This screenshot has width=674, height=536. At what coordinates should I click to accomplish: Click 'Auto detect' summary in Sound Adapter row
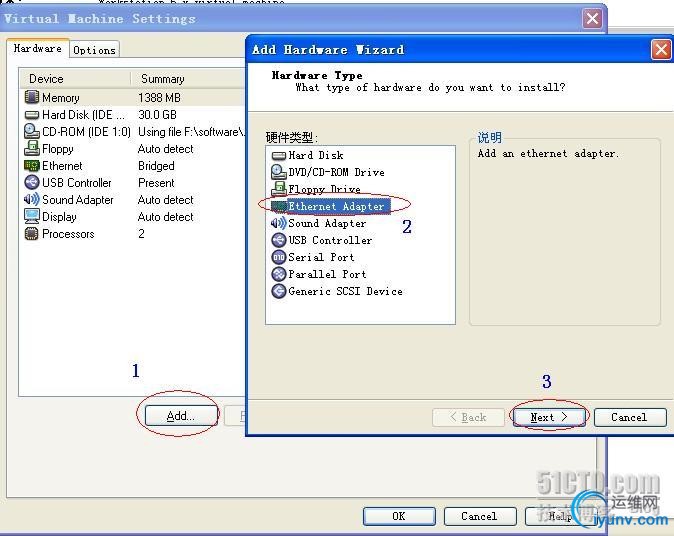[165, 200]
